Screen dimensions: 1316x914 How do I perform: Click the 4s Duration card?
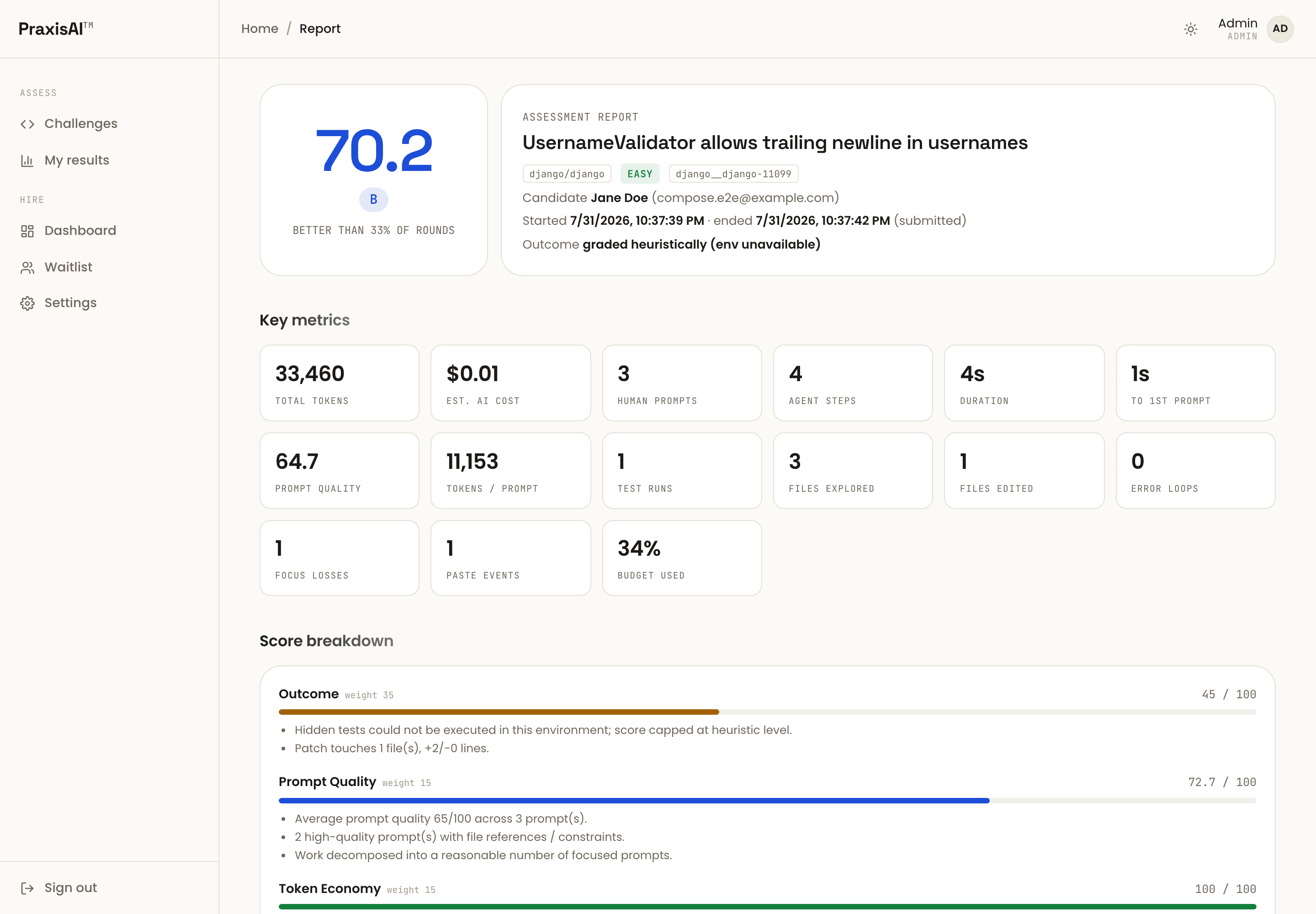click(x=1024, y=383)
